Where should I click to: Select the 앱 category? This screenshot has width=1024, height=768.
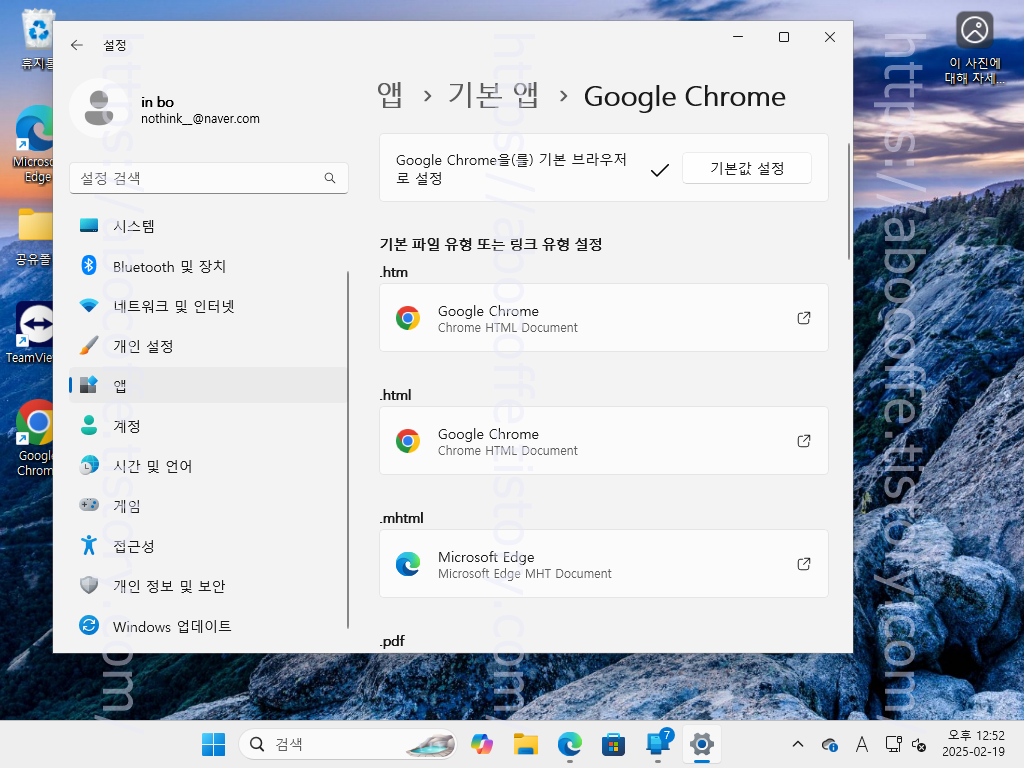click(x=208, y=385)
